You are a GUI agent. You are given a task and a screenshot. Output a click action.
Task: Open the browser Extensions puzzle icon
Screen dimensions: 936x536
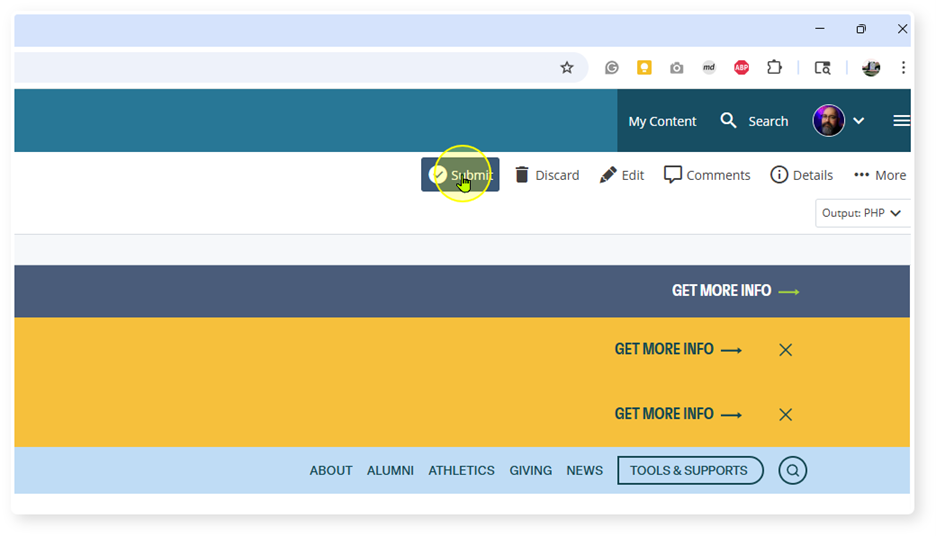click(774, 68)
